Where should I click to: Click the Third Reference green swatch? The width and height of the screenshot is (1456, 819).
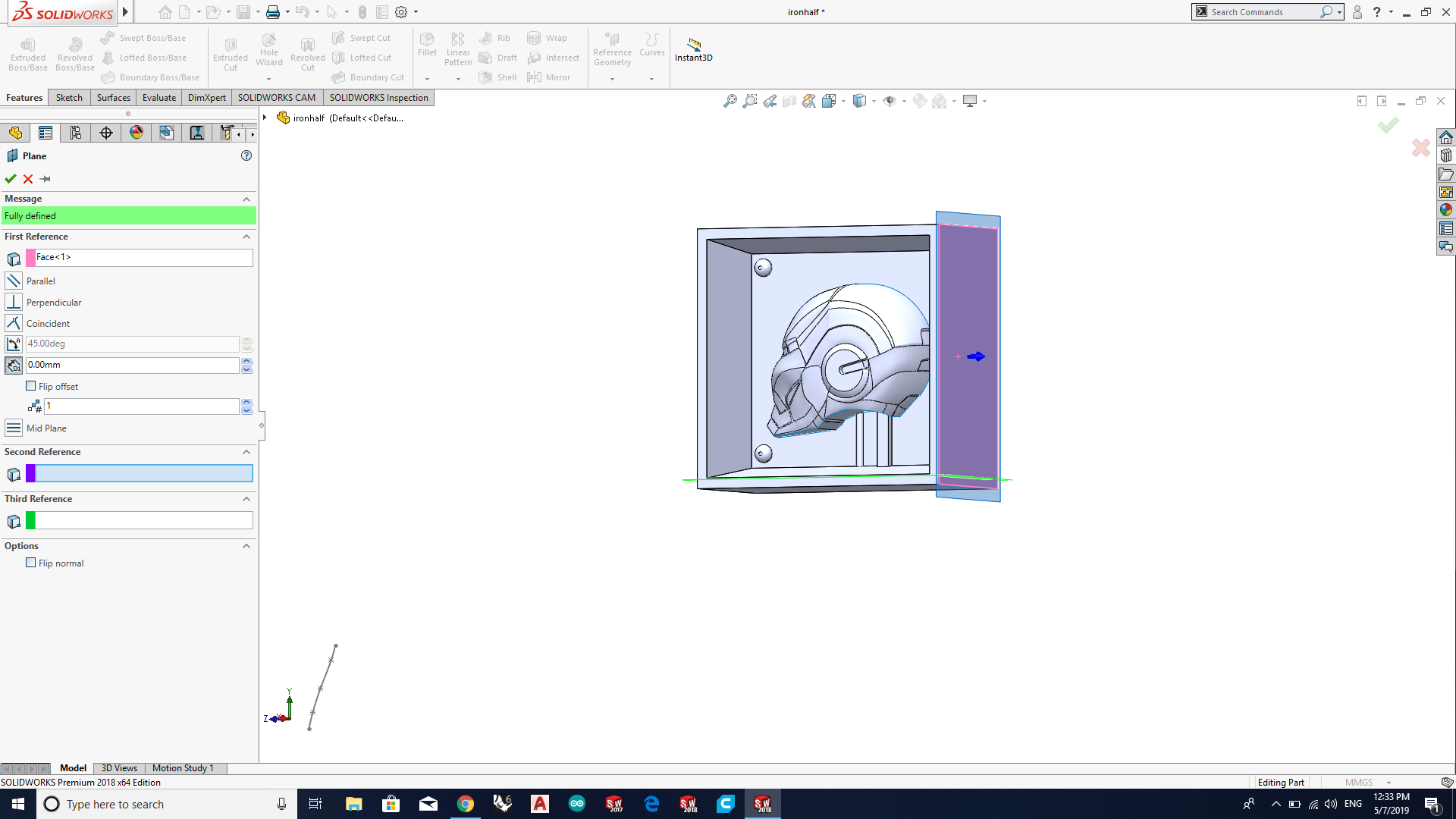click(30, 521)
